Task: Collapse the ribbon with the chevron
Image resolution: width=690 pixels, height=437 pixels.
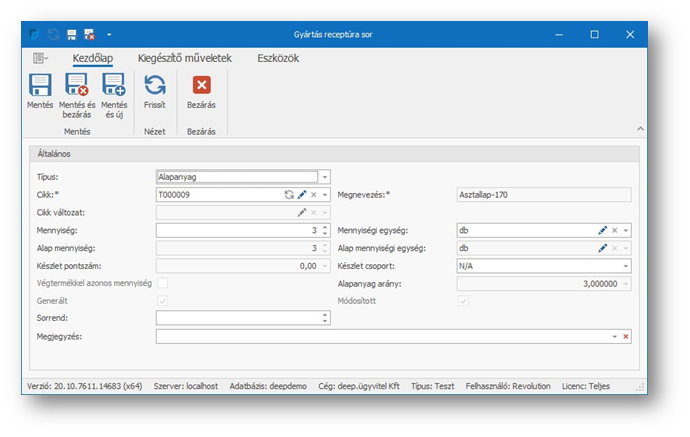Action: click(640, 128)
